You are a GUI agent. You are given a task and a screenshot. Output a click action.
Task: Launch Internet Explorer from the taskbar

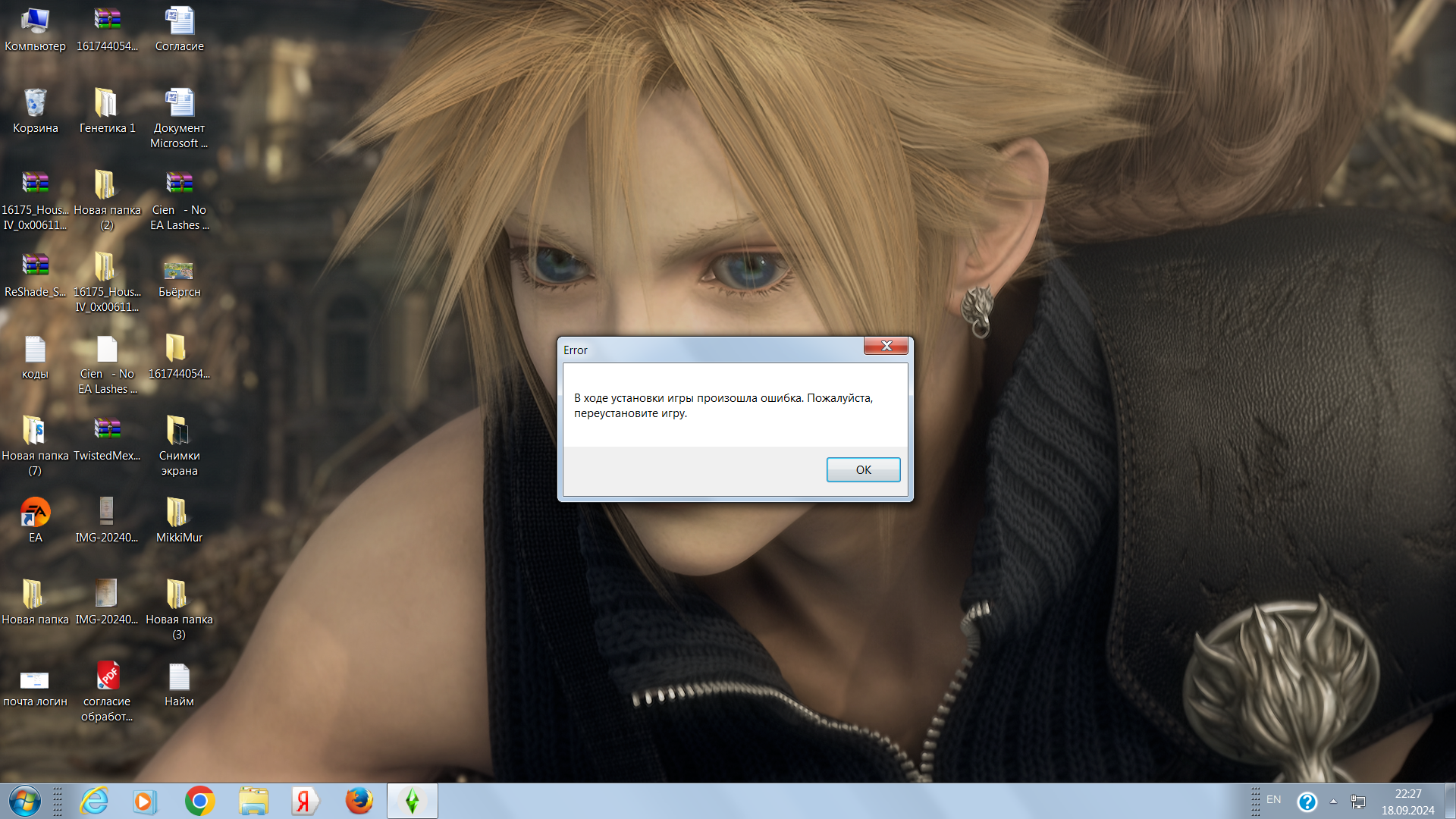(x=95, y=802)
